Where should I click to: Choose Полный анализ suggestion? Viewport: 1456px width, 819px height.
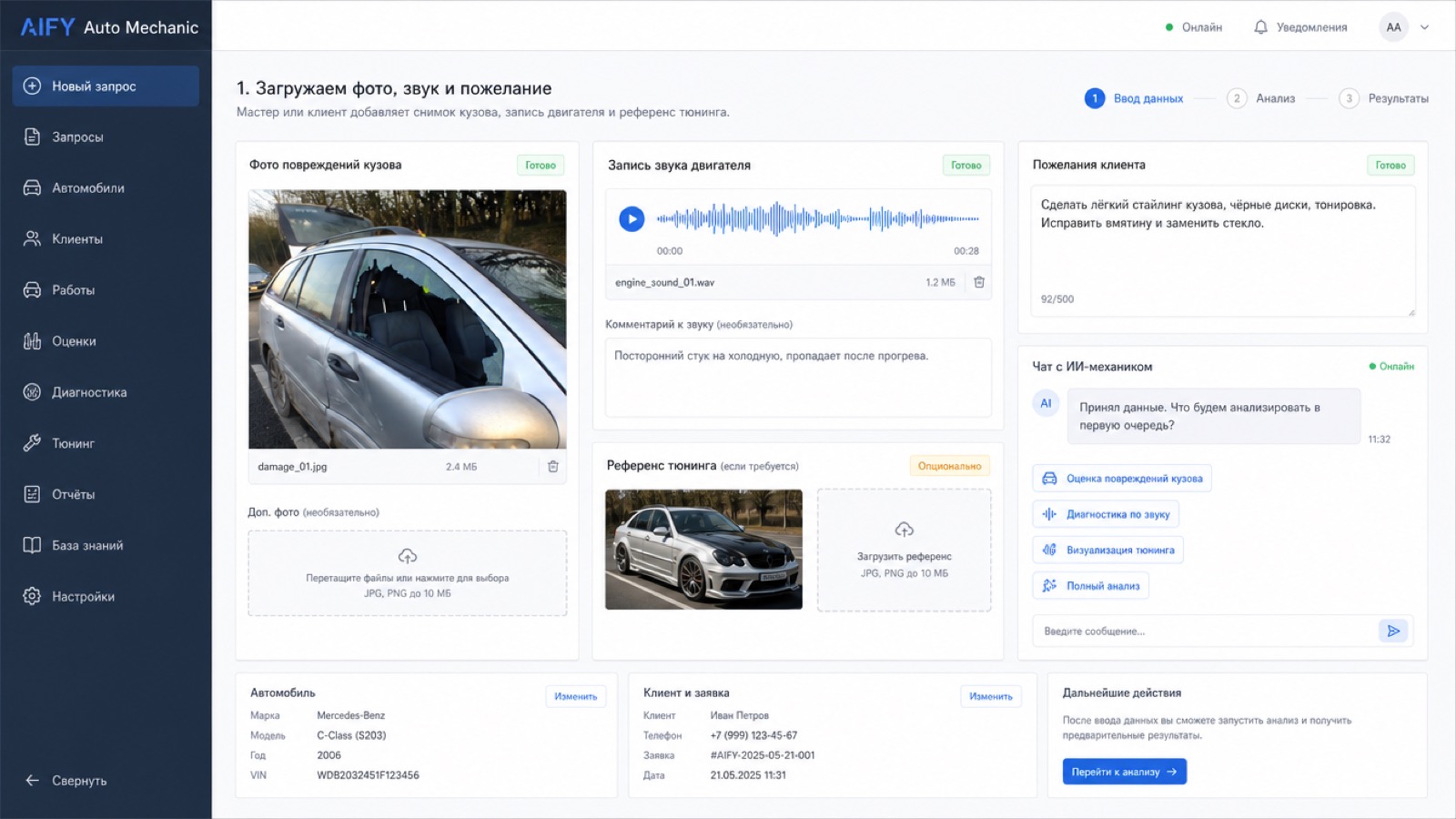[1090, 586]
